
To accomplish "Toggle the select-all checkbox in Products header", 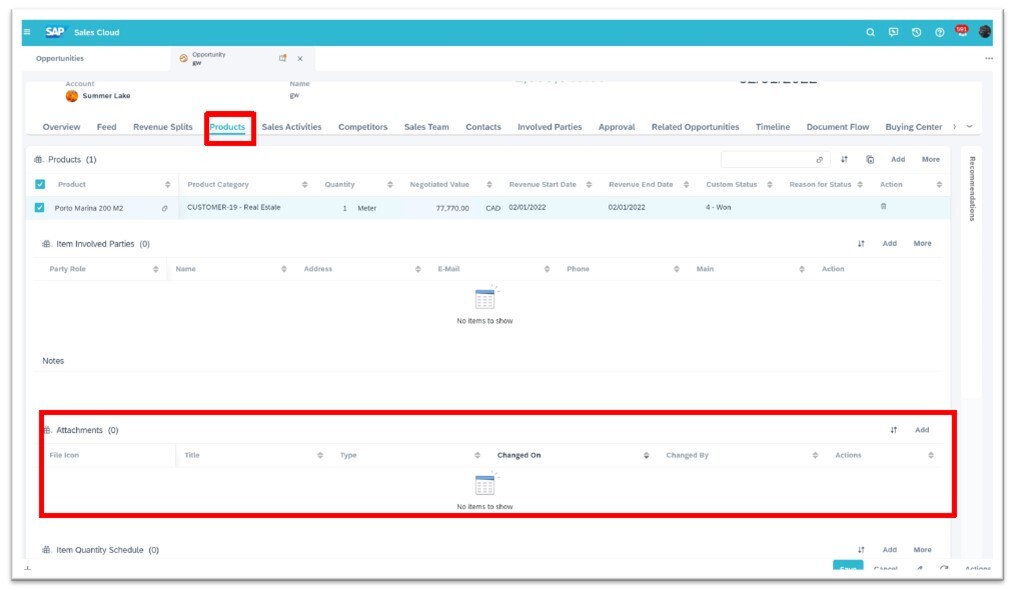I will click(x=40, y=185).
